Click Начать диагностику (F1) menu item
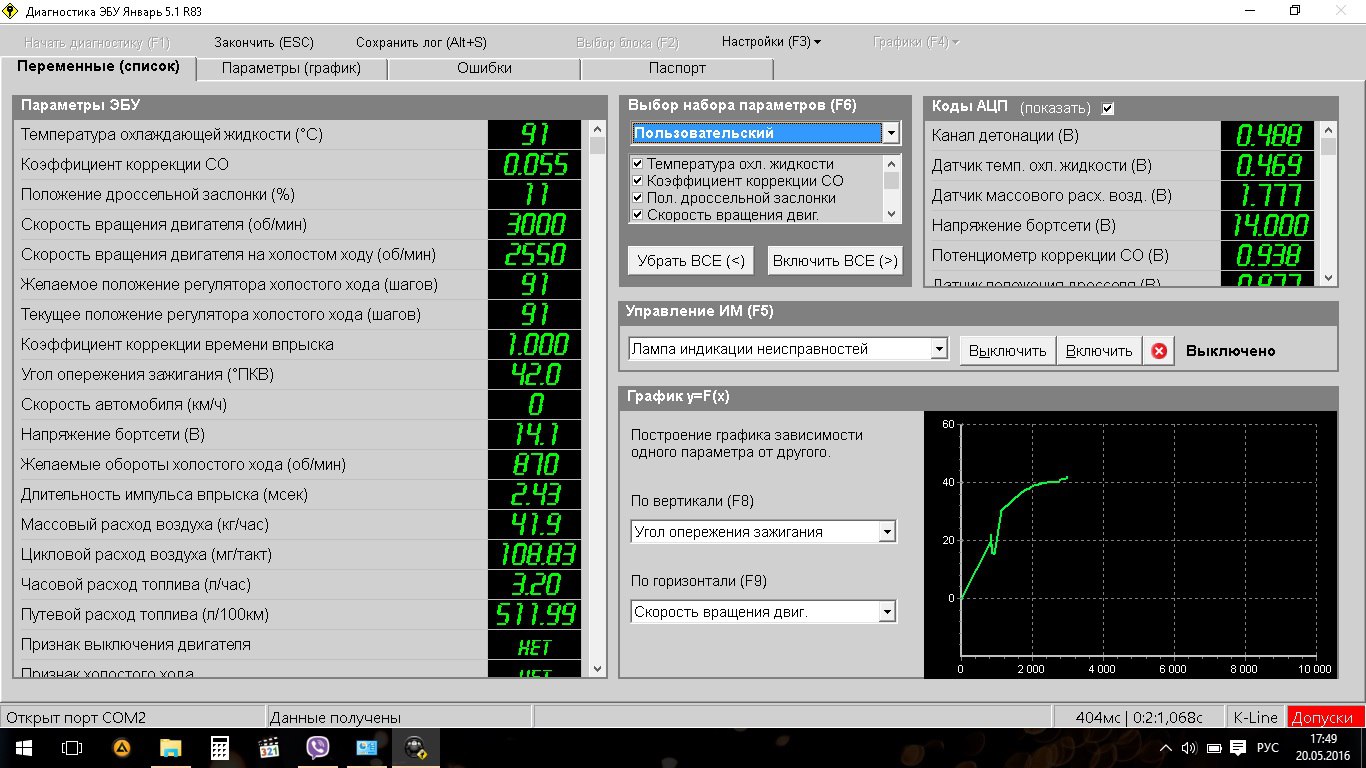 point(97,42)
